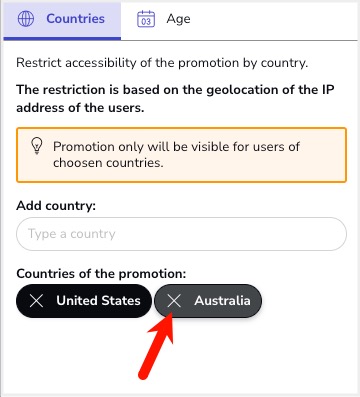Switch to the Countries tab label
Image resolution: width=360 pixels, height=397 pixels.
75,19
